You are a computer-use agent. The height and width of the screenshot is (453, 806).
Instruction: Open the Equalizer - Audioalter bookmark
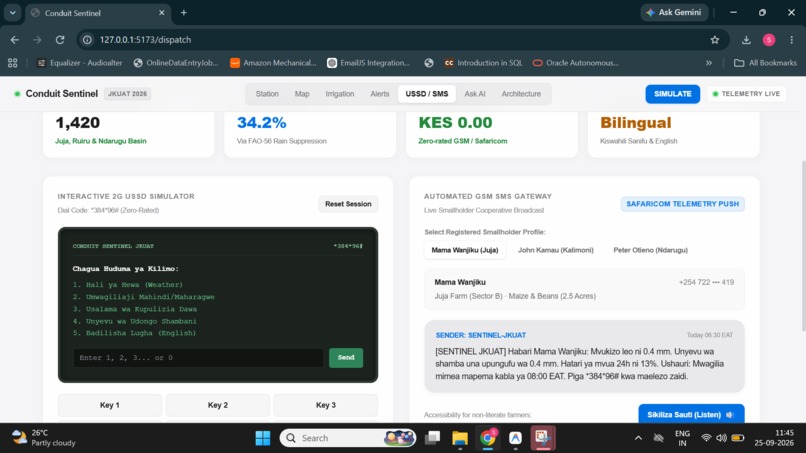tap(80, 63)
